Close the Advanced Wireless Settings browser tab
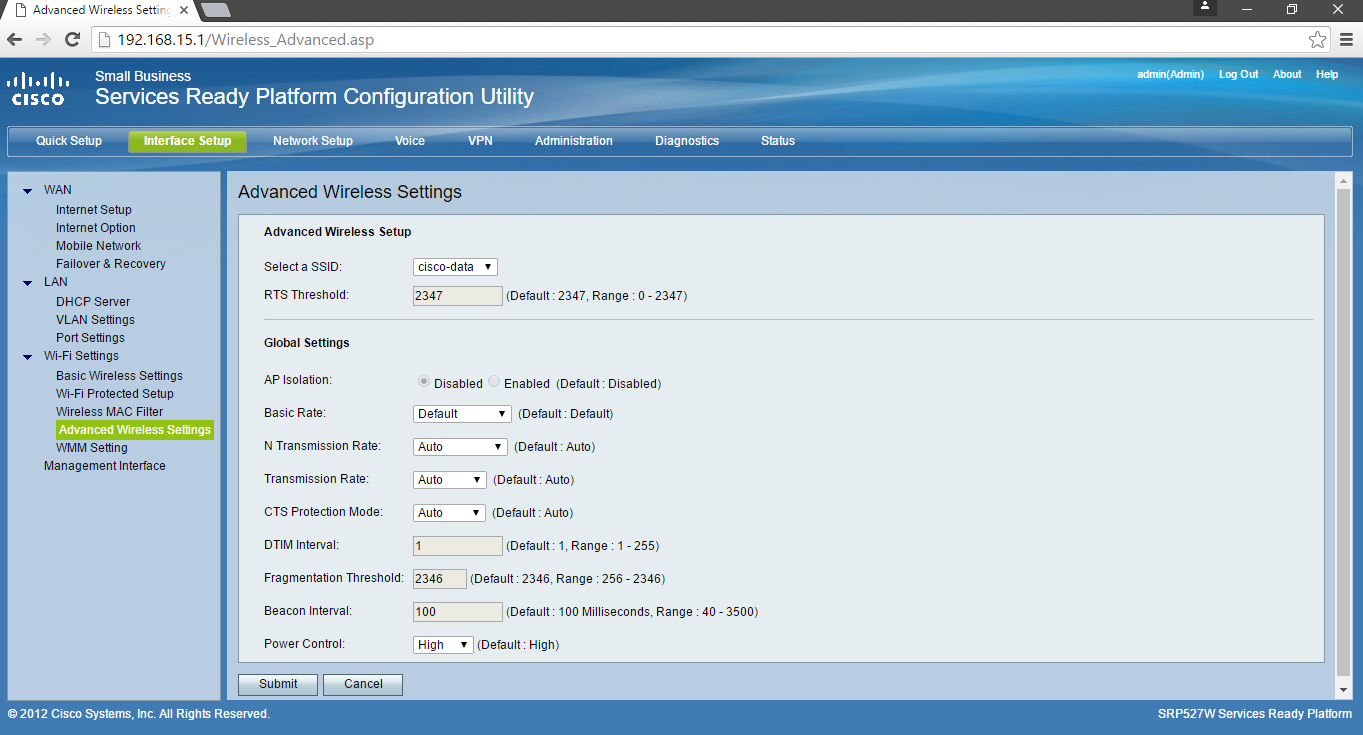The width and height of the screenshot is (1363, 735). point(183,10)
